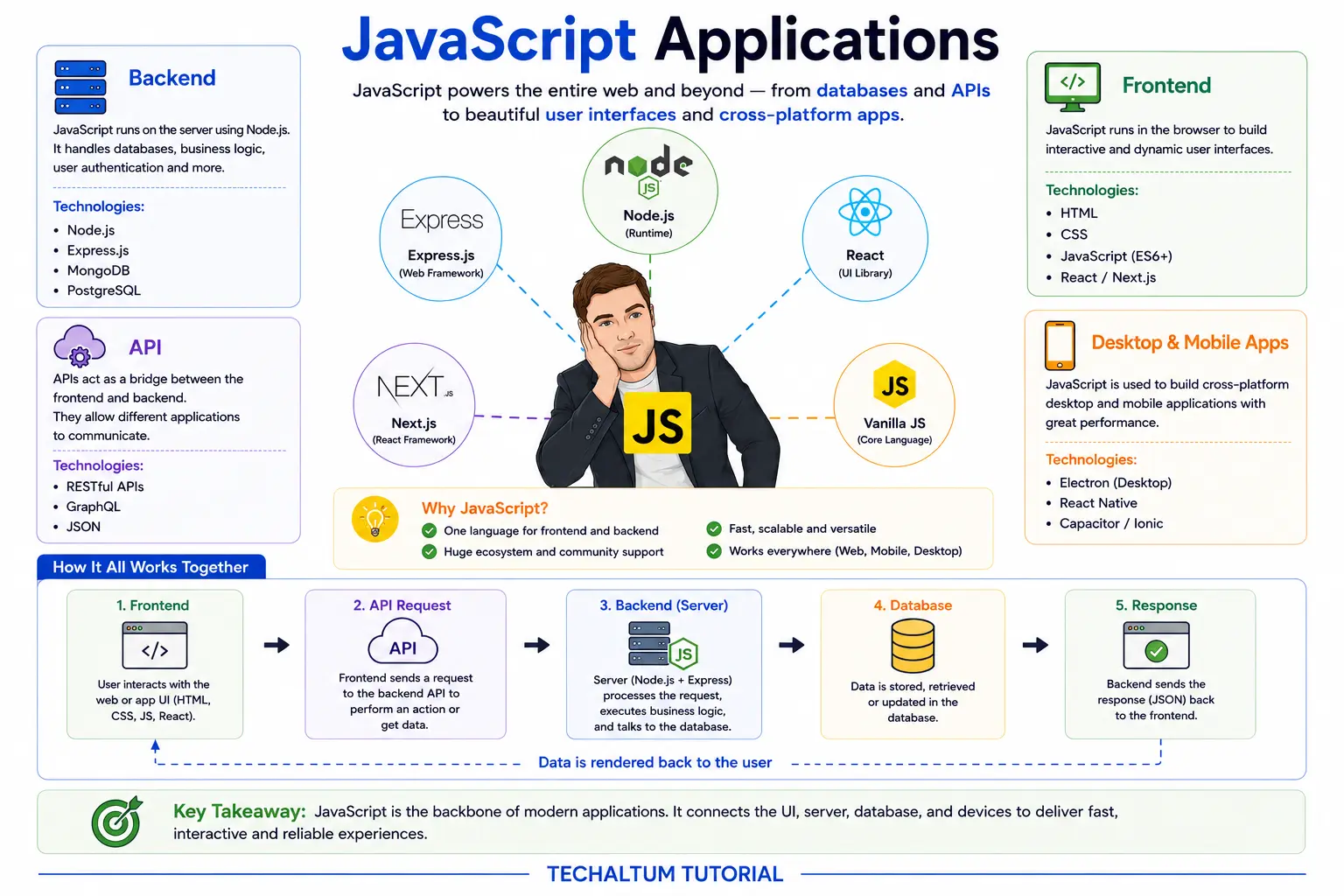Click the user interfaces link in subtitle
This screenshot has height=896, width=1344.
coord(610,115)
